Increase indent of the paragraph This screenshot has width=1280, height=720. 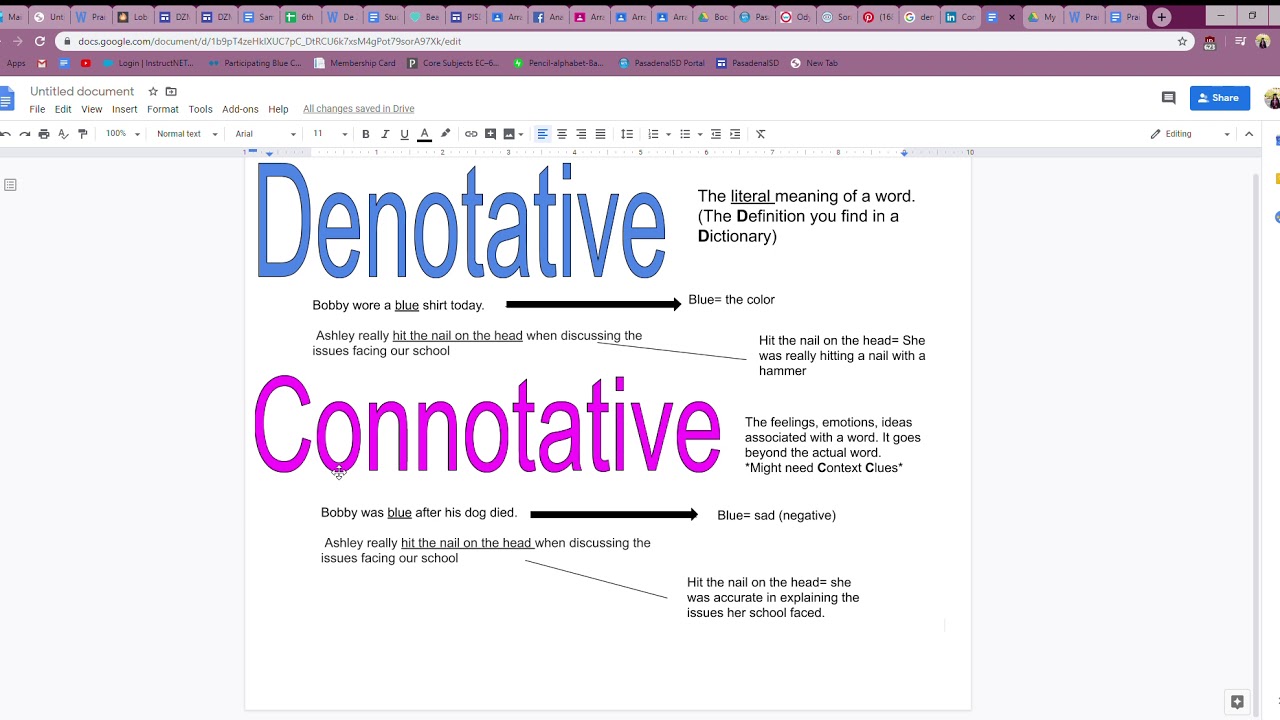pyautogui.click(x=735, y=134)
